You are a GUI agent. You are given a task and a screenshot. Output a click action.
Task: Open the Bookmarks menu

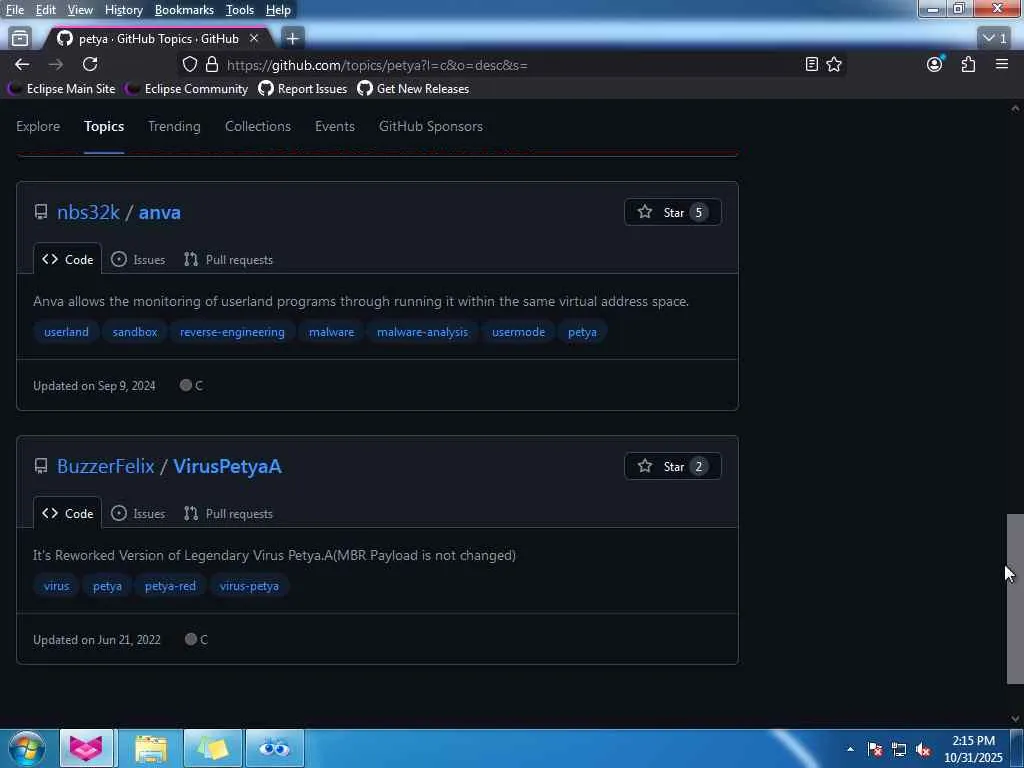tap(184, 10)
